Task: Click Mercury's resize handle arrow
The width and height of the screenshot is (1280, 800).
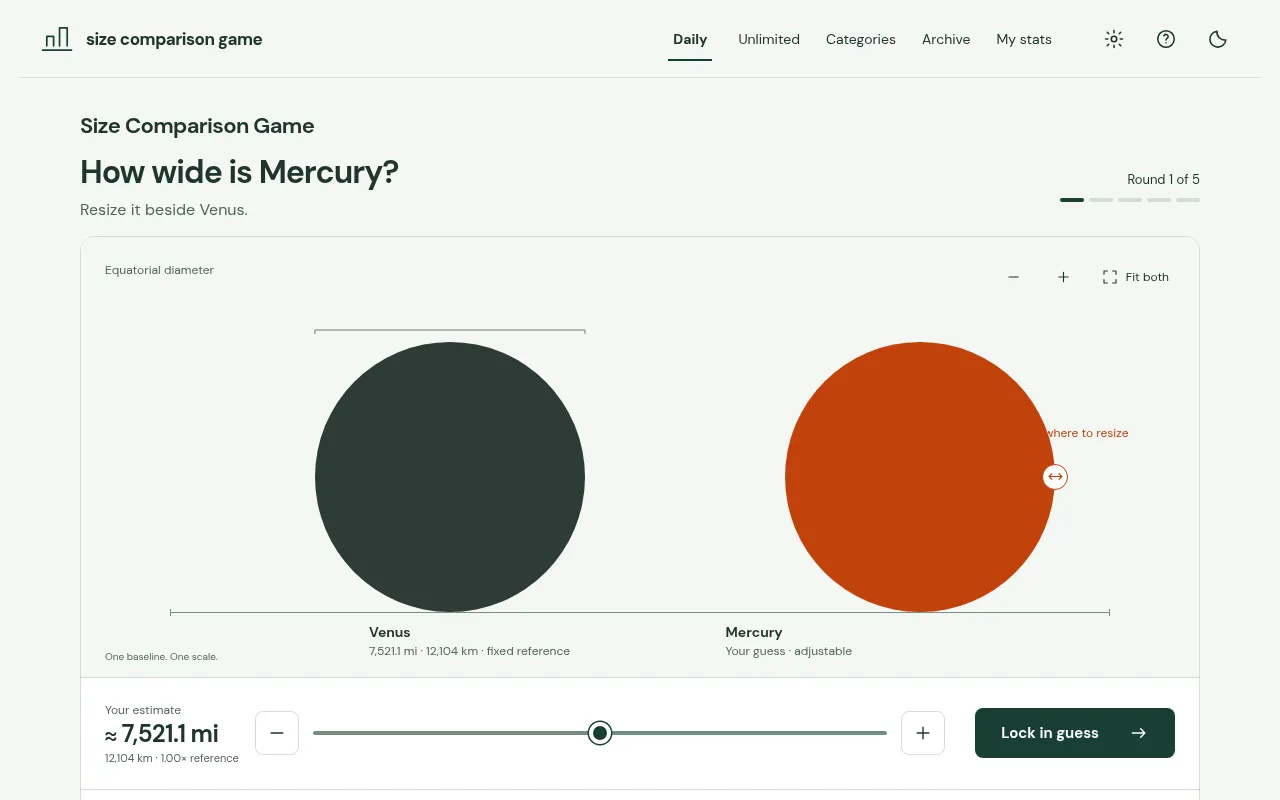Action: click(x=1055, y=477)
